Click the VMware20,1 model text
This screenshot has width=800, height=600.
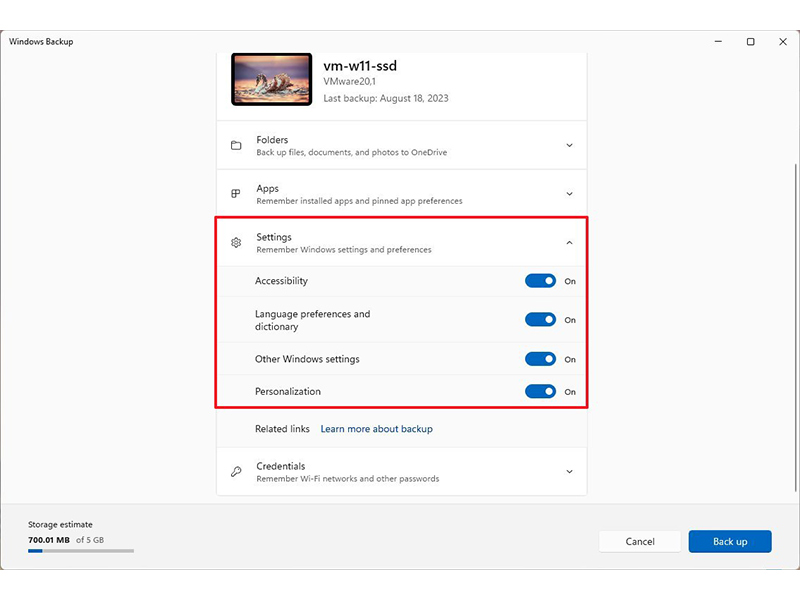[349, 81]
